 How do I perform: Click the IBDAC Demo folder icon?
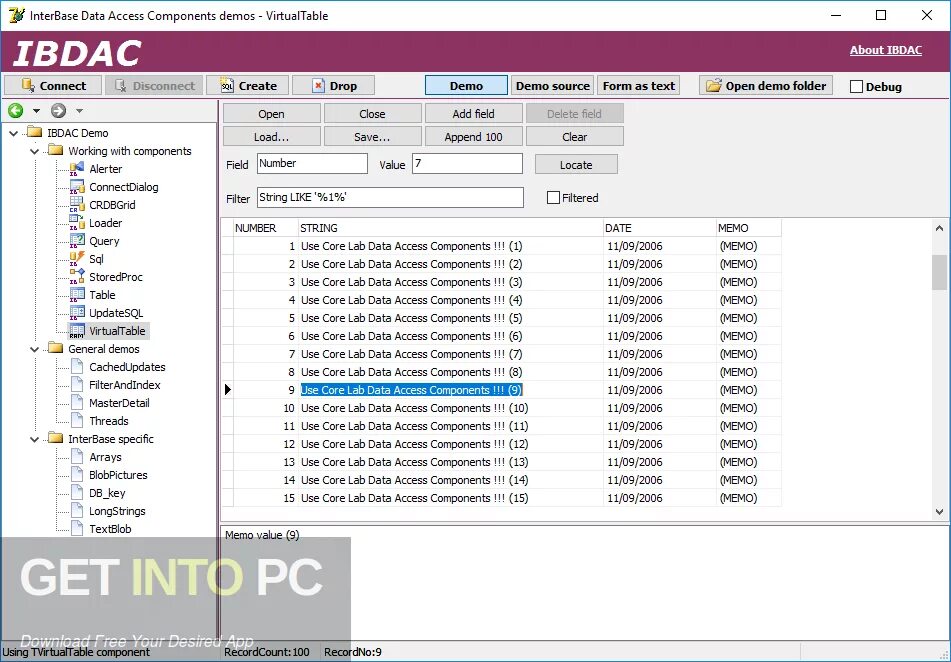[x=35, y=132]
